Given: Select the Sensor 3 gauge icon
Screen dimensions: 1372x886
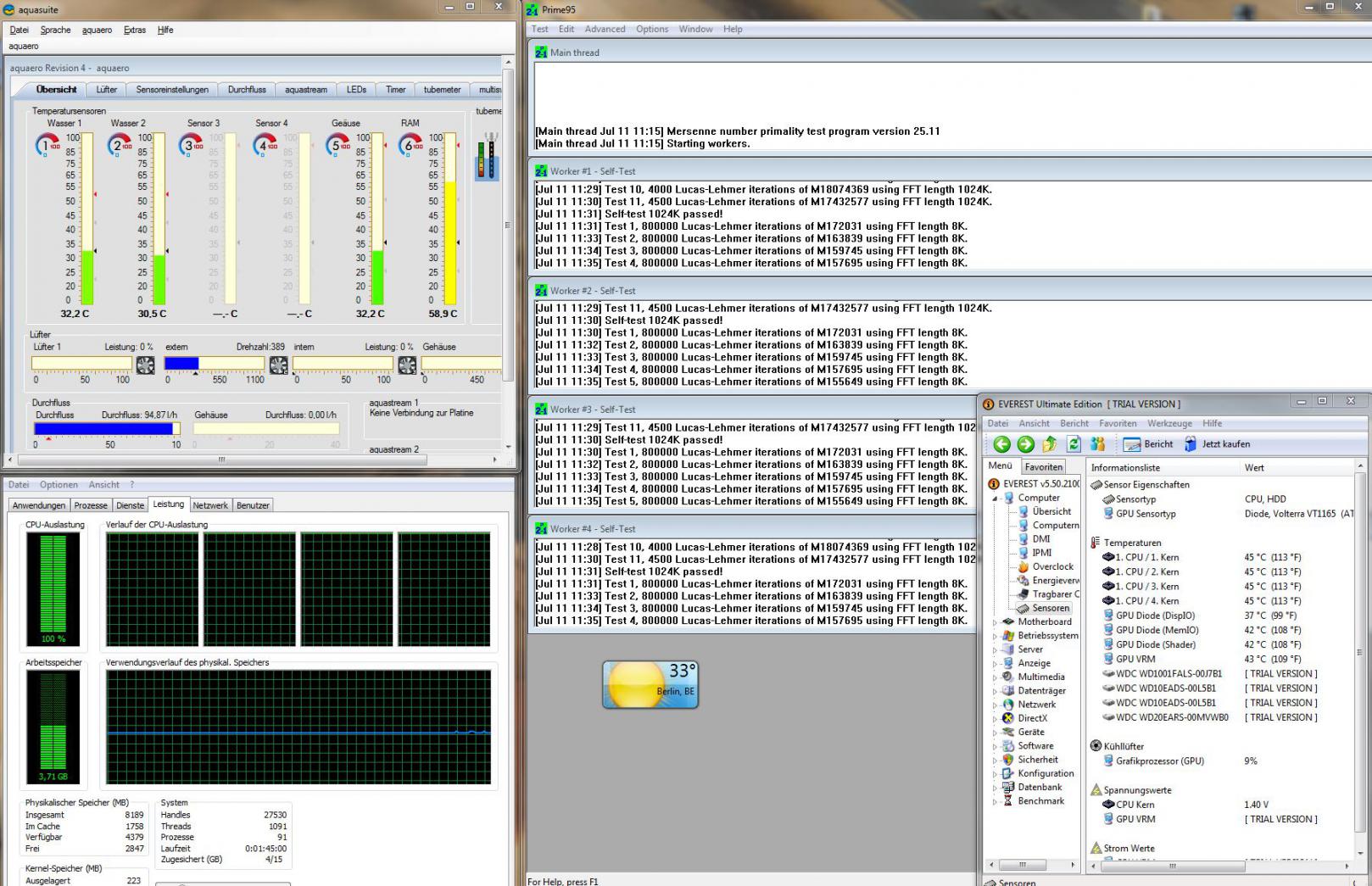Looking at the screenshot, I should 192,146.
